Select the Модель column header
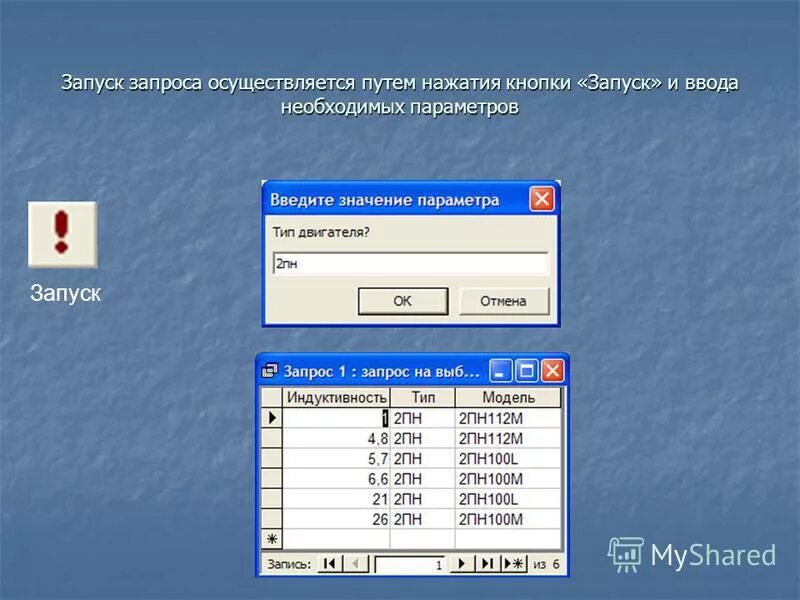The image size is (800, 600). pos(509,397)
